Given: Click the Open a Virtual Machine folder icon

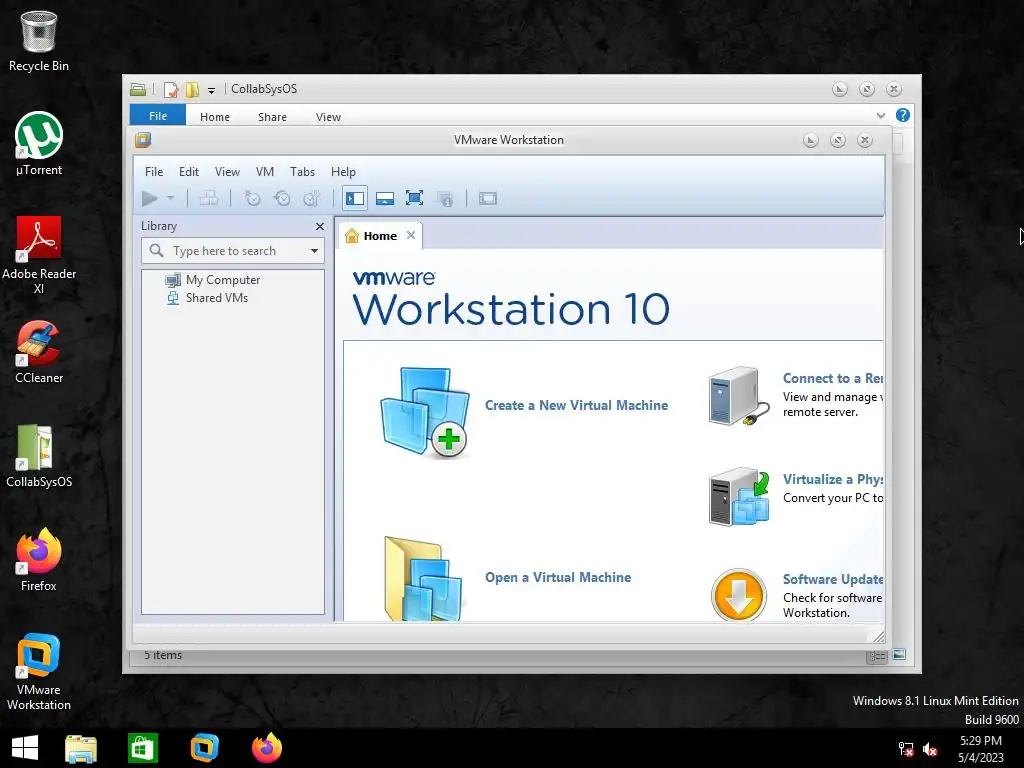Looking at the screenshot, I should 423,579.
